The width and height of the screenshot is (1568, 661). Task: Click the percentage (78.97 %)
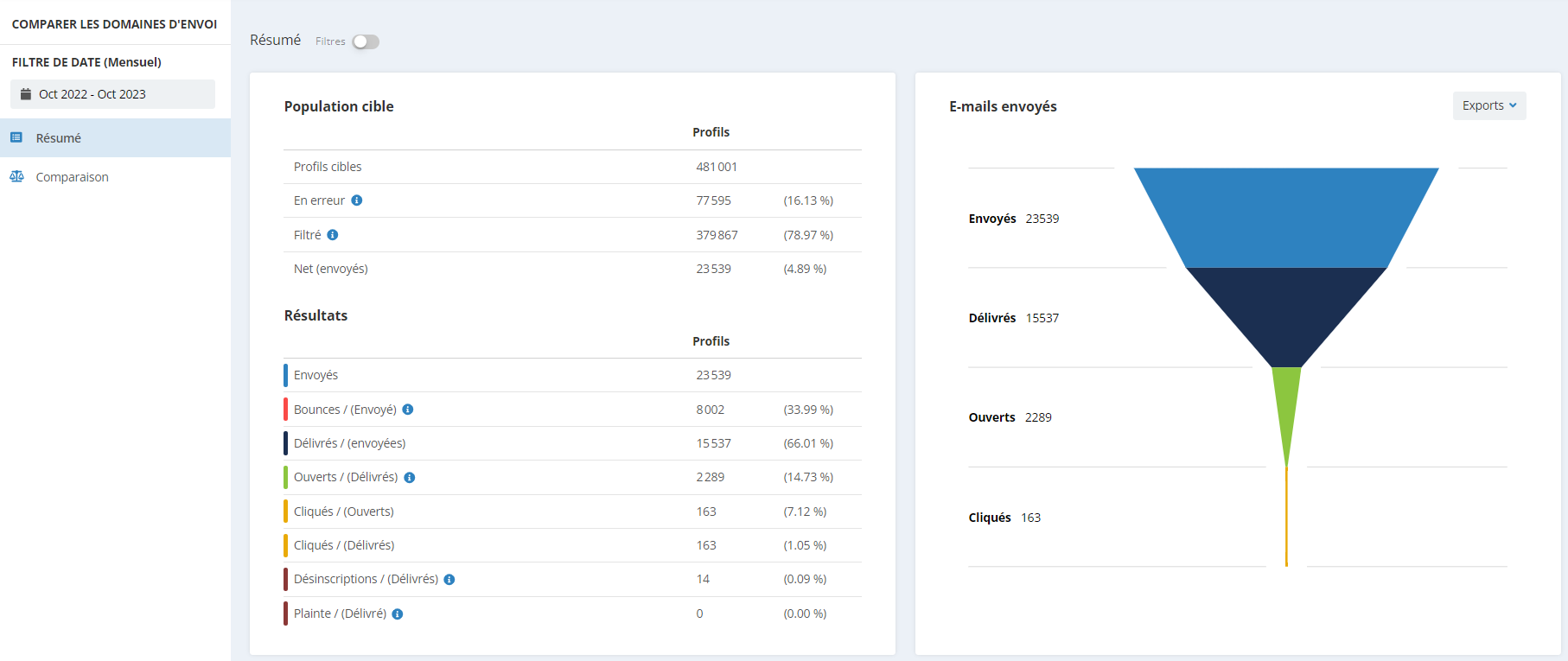[x=808, y=235]
